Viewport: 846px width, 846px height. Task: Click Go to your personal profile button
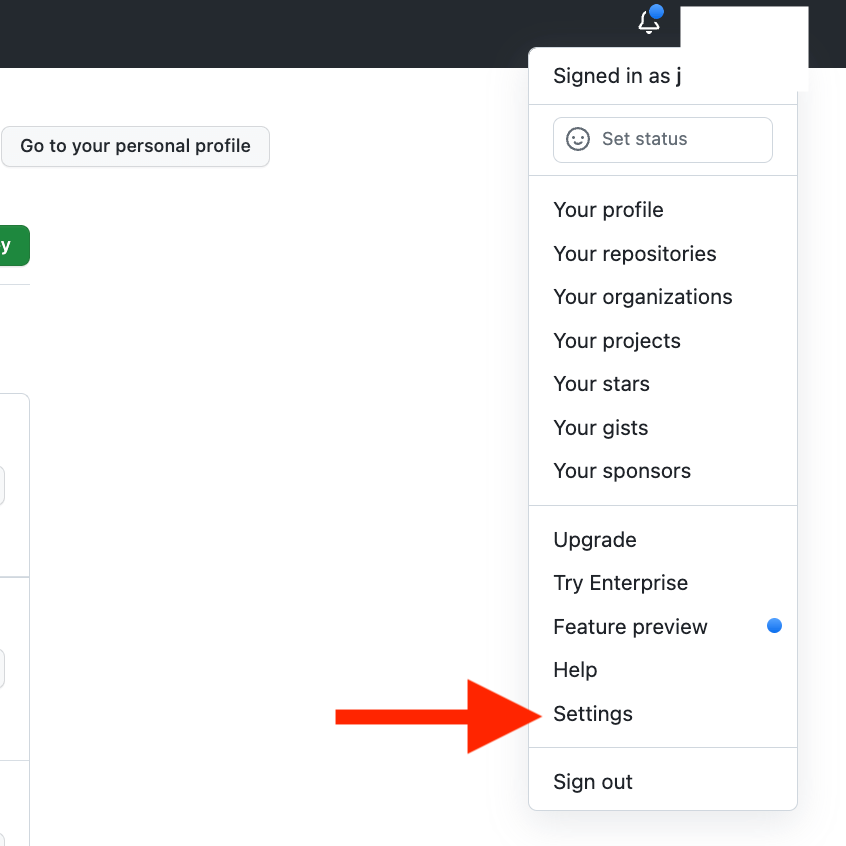(x=135, y=146)
